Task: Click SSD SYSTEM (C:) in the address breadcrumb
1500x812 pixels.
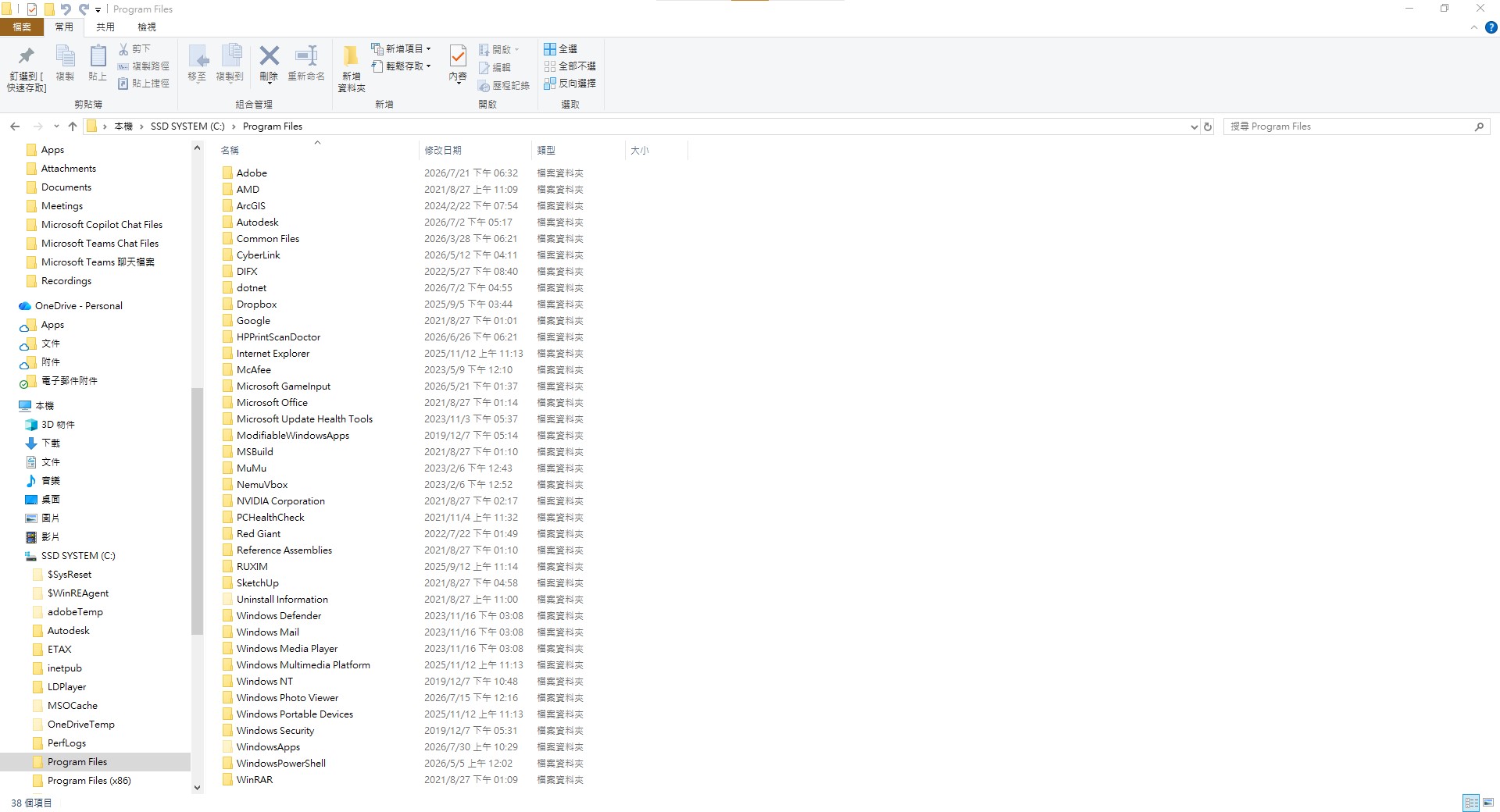Action: coord(187,126)
